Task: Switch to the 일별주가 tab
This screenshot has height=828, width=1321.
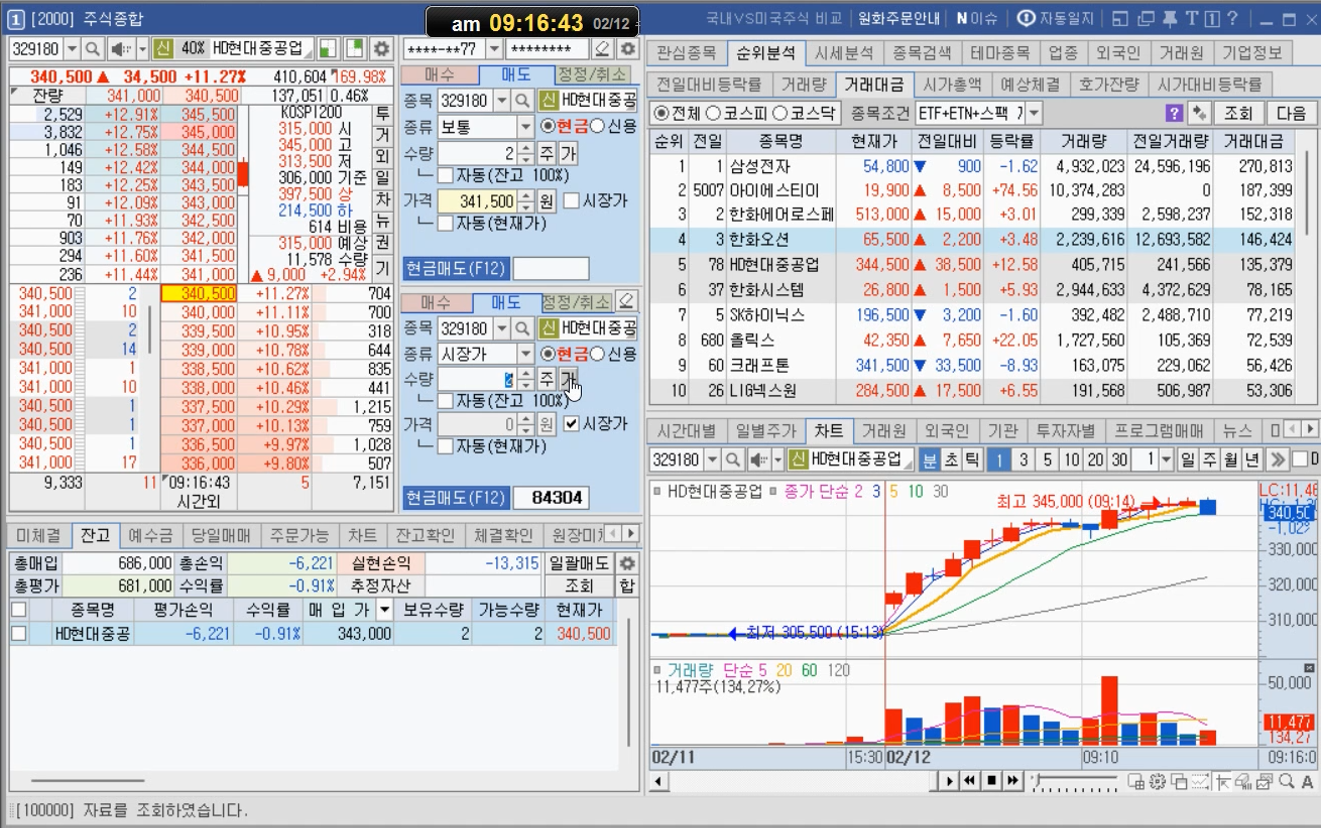Action: click(x=765, y=430)
